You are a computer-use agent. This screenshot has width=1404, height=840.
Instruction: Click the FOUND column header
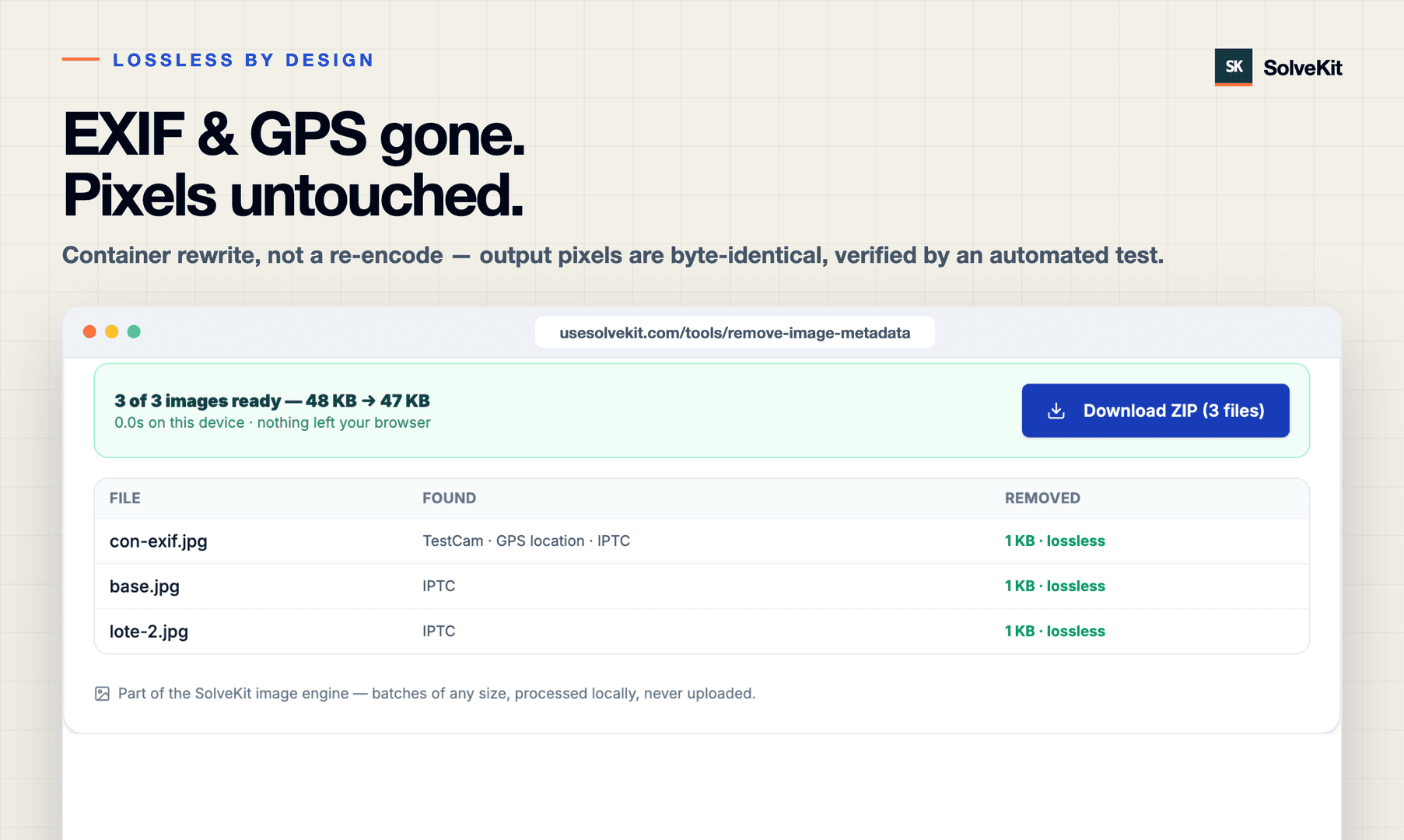(x=449, y=499)
